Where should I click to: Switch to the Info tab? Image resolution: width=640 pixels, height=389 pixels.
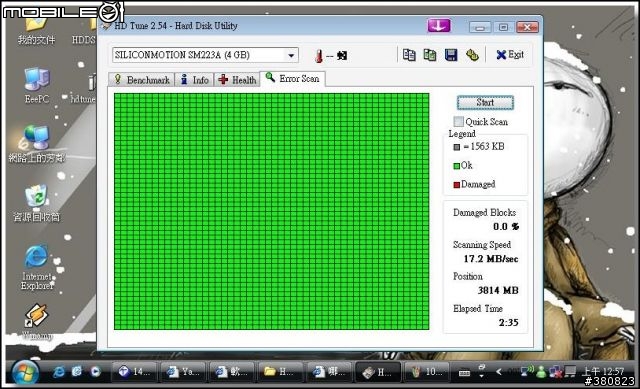(x=195, y=80)
